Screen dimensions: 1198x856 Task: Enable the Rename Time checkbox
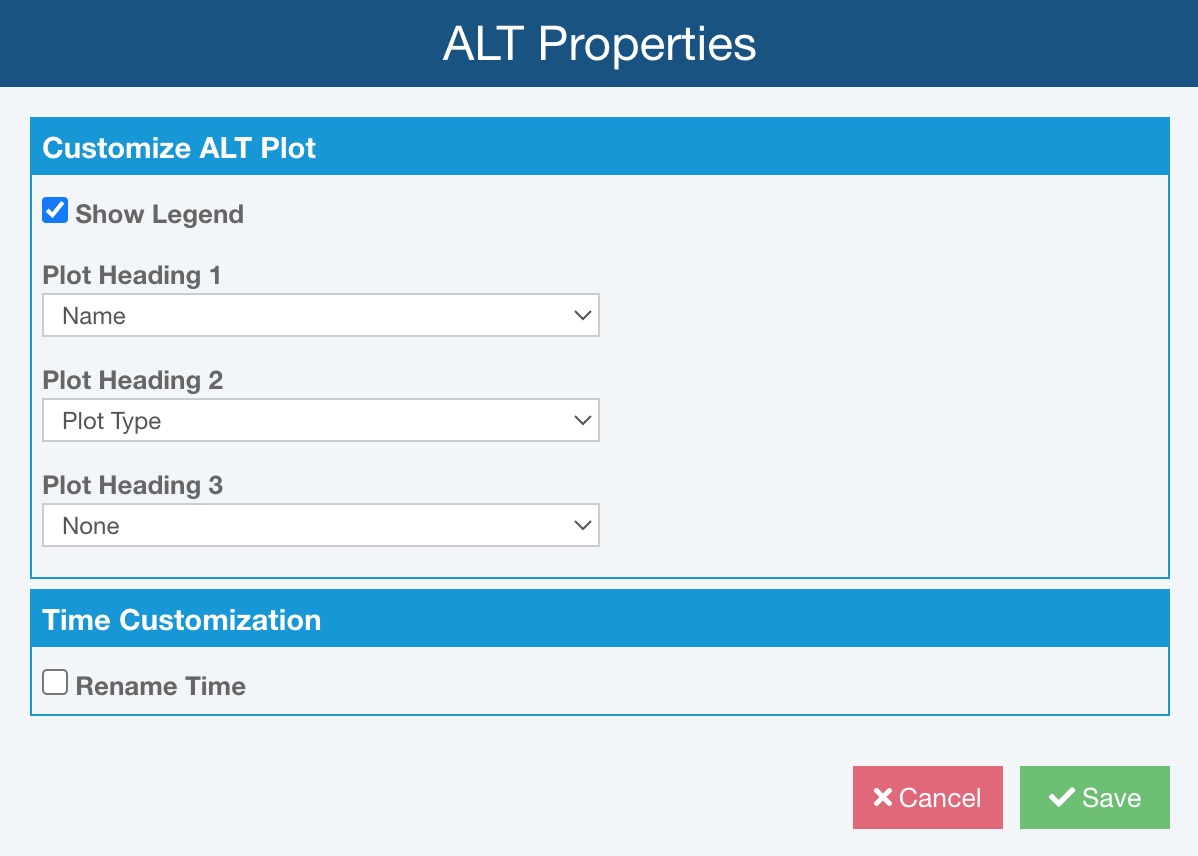(55, 683)
